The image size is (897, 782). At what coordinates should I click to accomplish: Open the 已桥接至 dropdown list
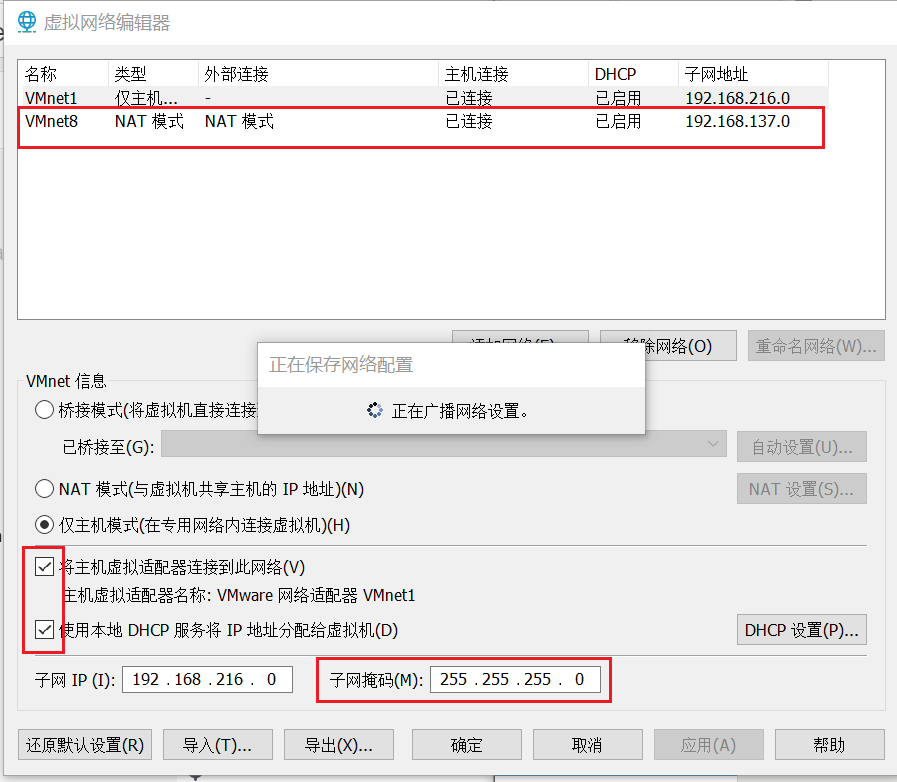coord(712,446)
